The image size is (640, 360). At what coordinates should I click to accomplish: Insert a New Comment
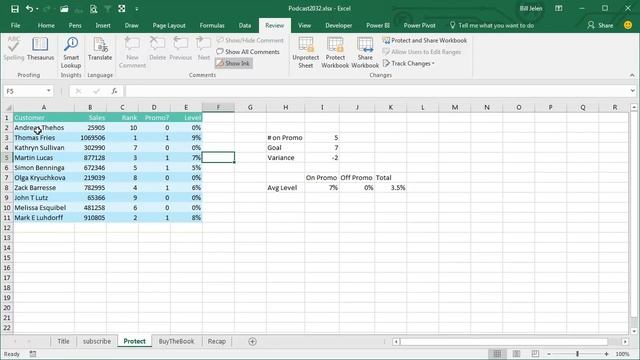[132, 53]
